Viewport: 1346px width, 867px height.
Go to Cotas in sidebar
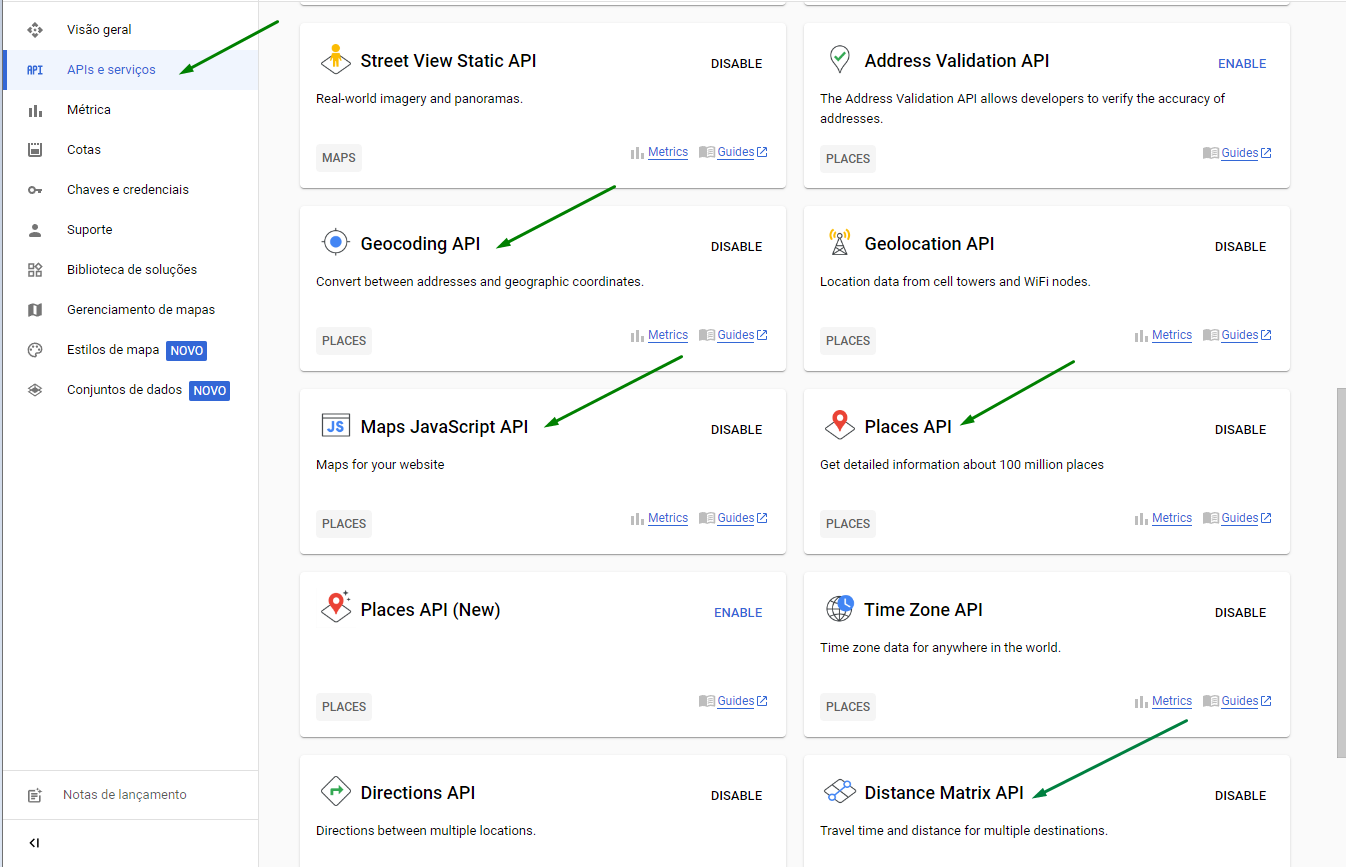click(x=84, y=150)
